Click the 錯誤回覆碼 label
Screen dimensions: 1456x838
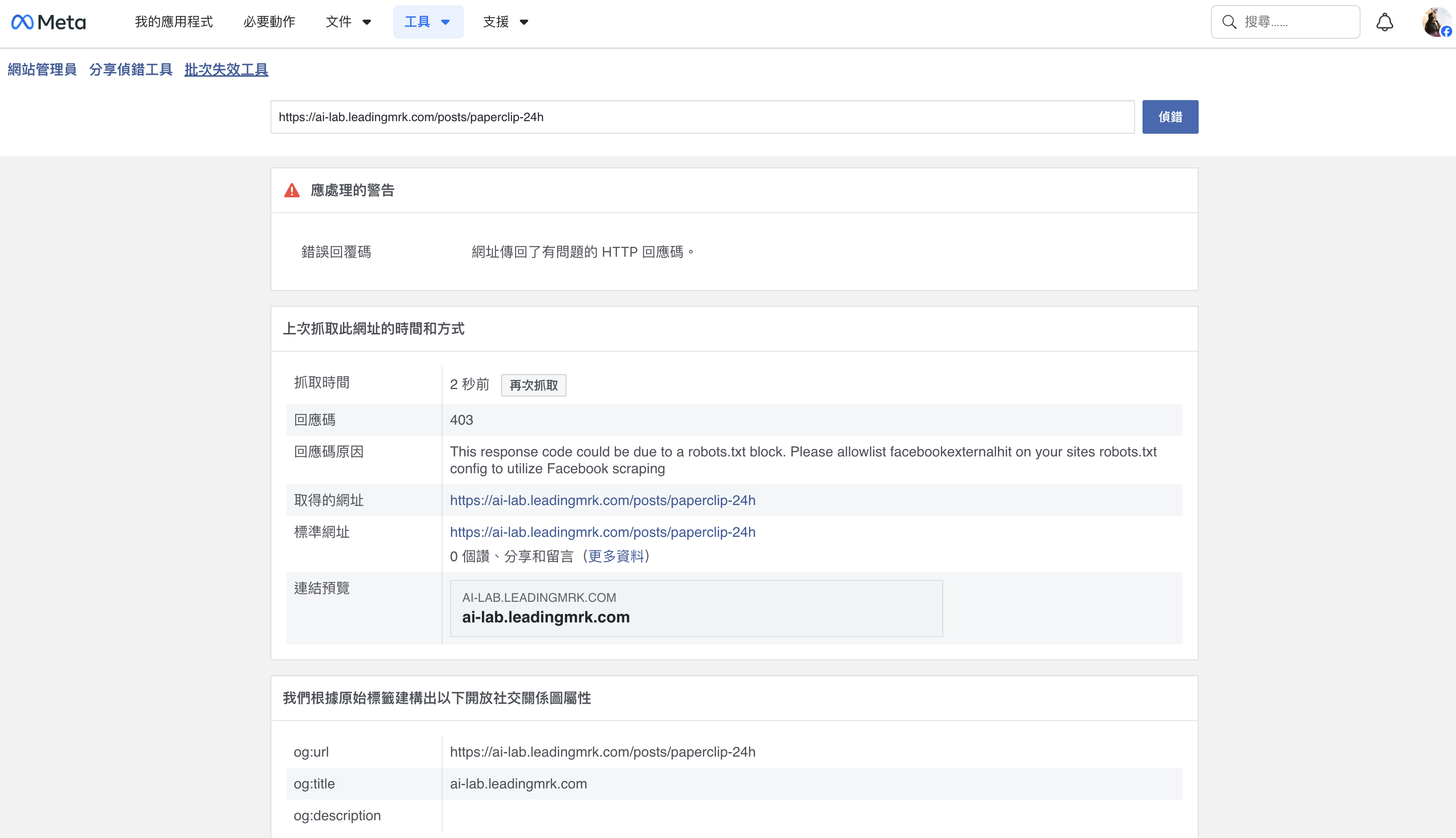pyautogui.click(x=336, y=252)
